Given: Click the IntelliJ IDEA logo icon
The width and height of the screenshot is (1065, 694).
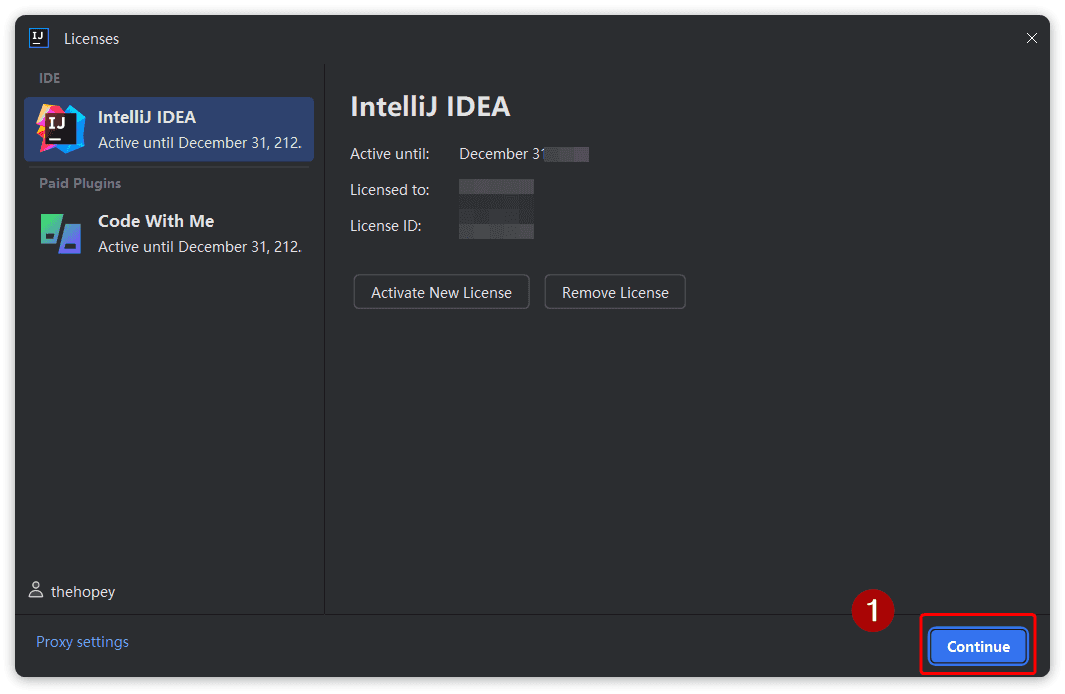Looking at the screenshot, I should point(60,129).
